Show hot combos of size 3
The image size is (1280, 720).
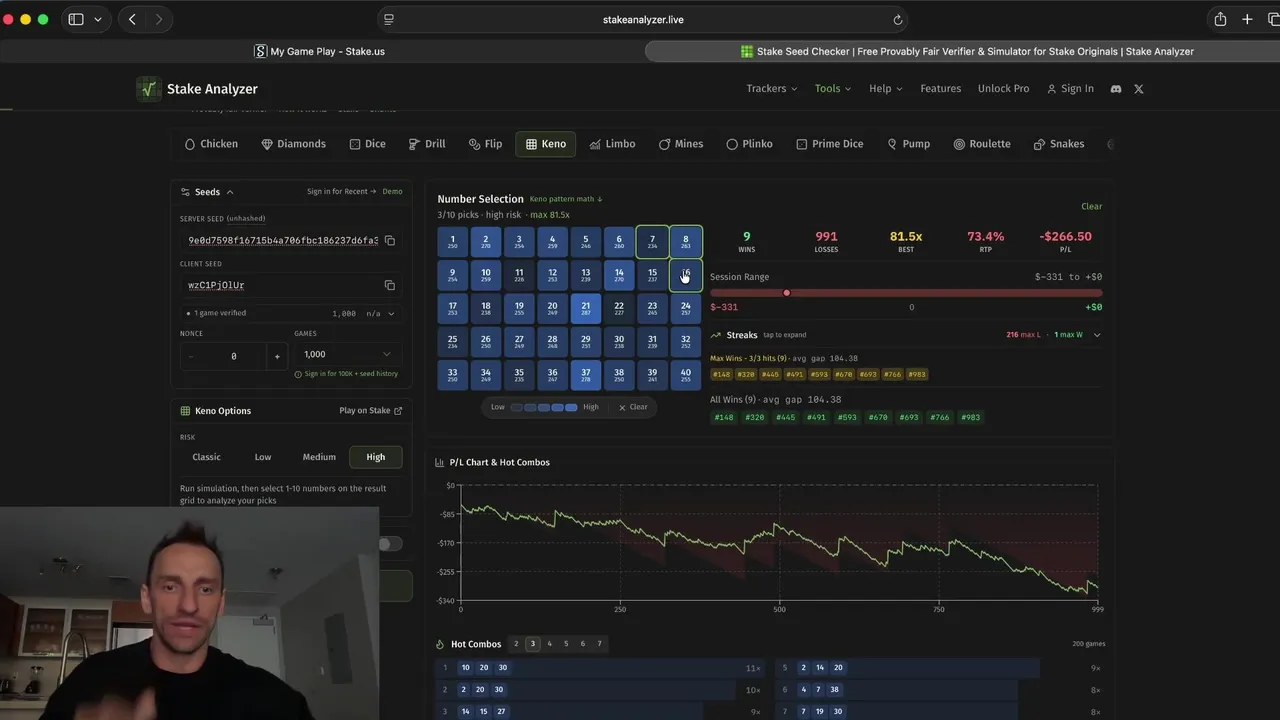tap(533, 644)
